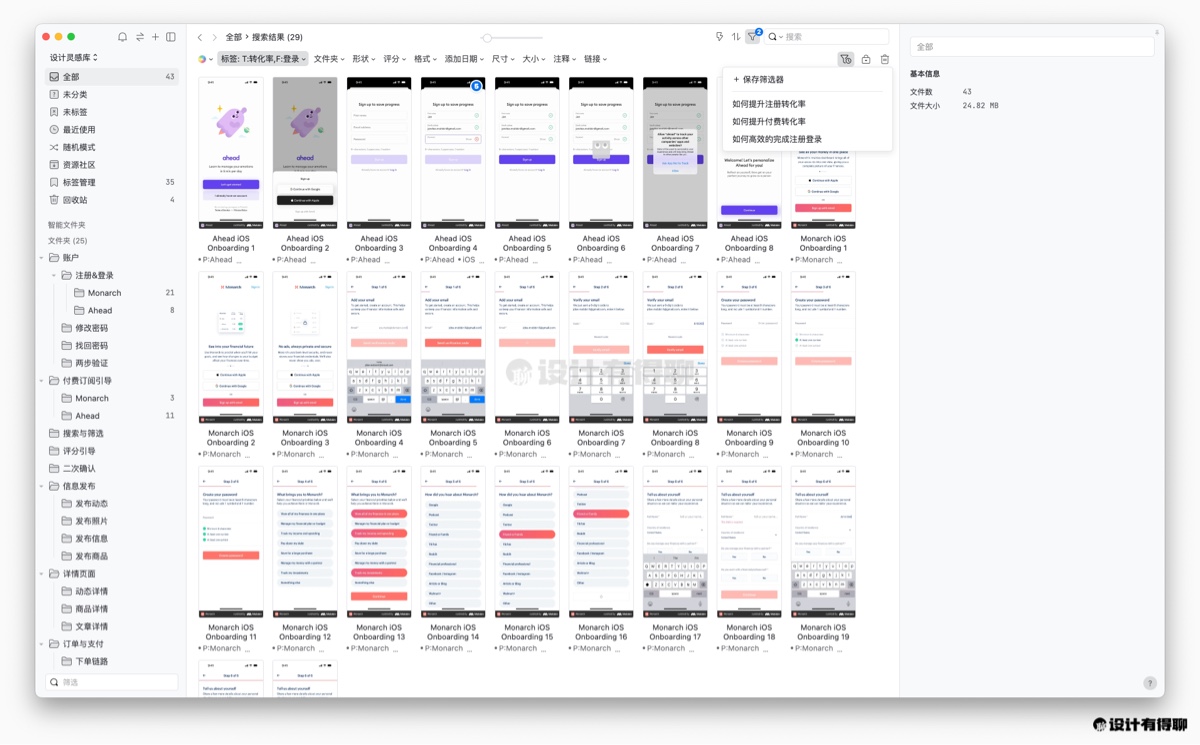Open 回收站 in the sidebar
This screenshot has height=745, width=1200.
point(113,200)
